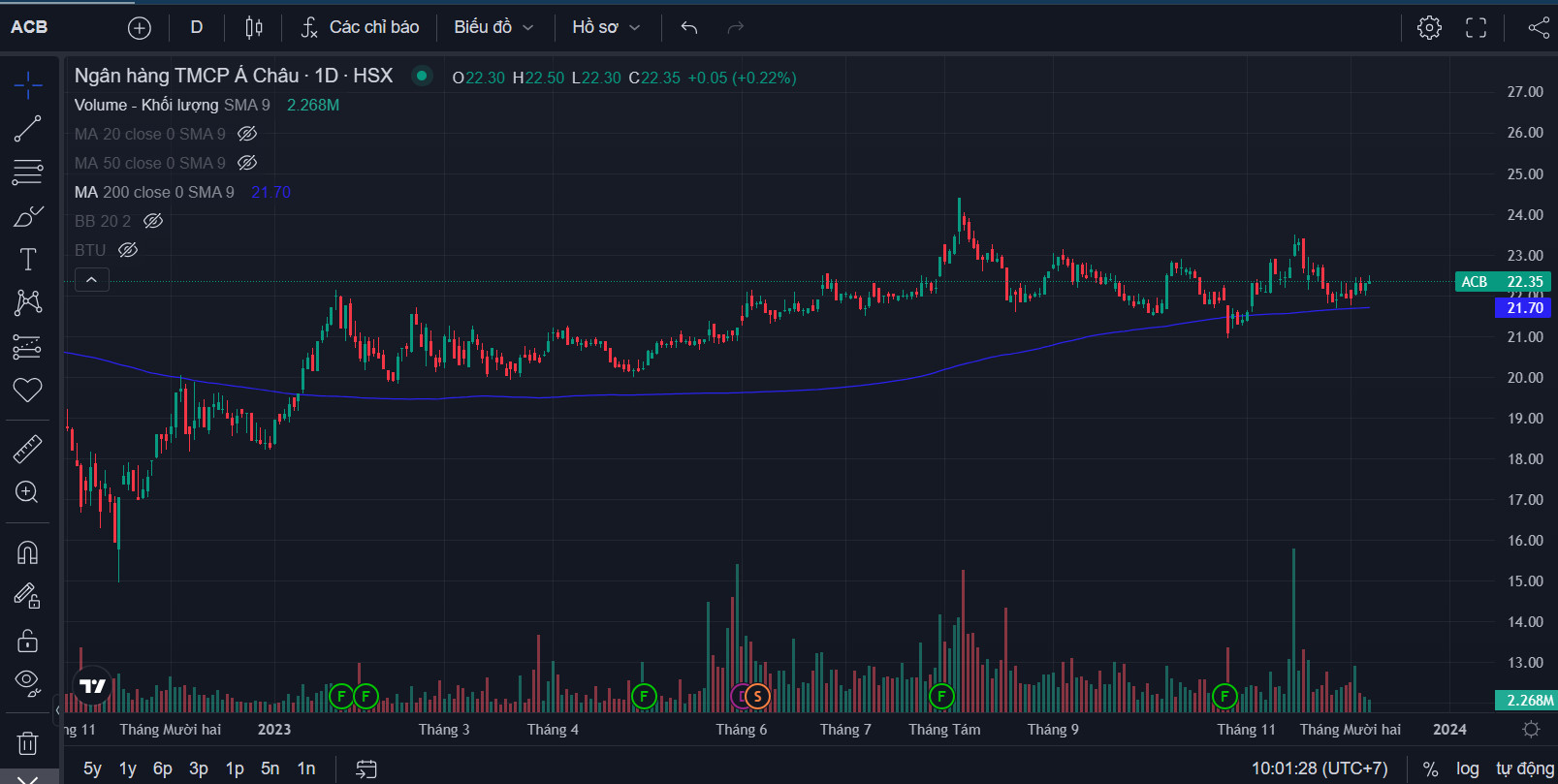Open the candlestick chart style selector
Screen dimensions: 1558x784
click(x=254, y=27)
